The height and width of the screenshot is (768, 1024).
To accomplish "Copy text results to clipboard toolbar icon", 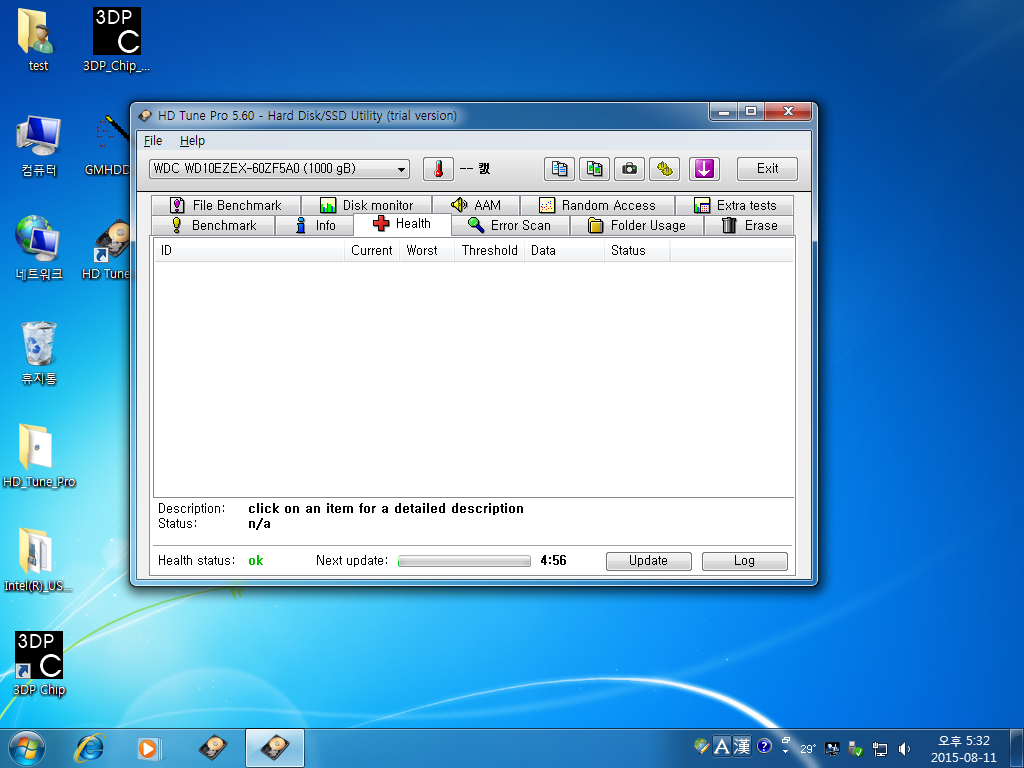I will pyautogui.click(x=560, y=169).
